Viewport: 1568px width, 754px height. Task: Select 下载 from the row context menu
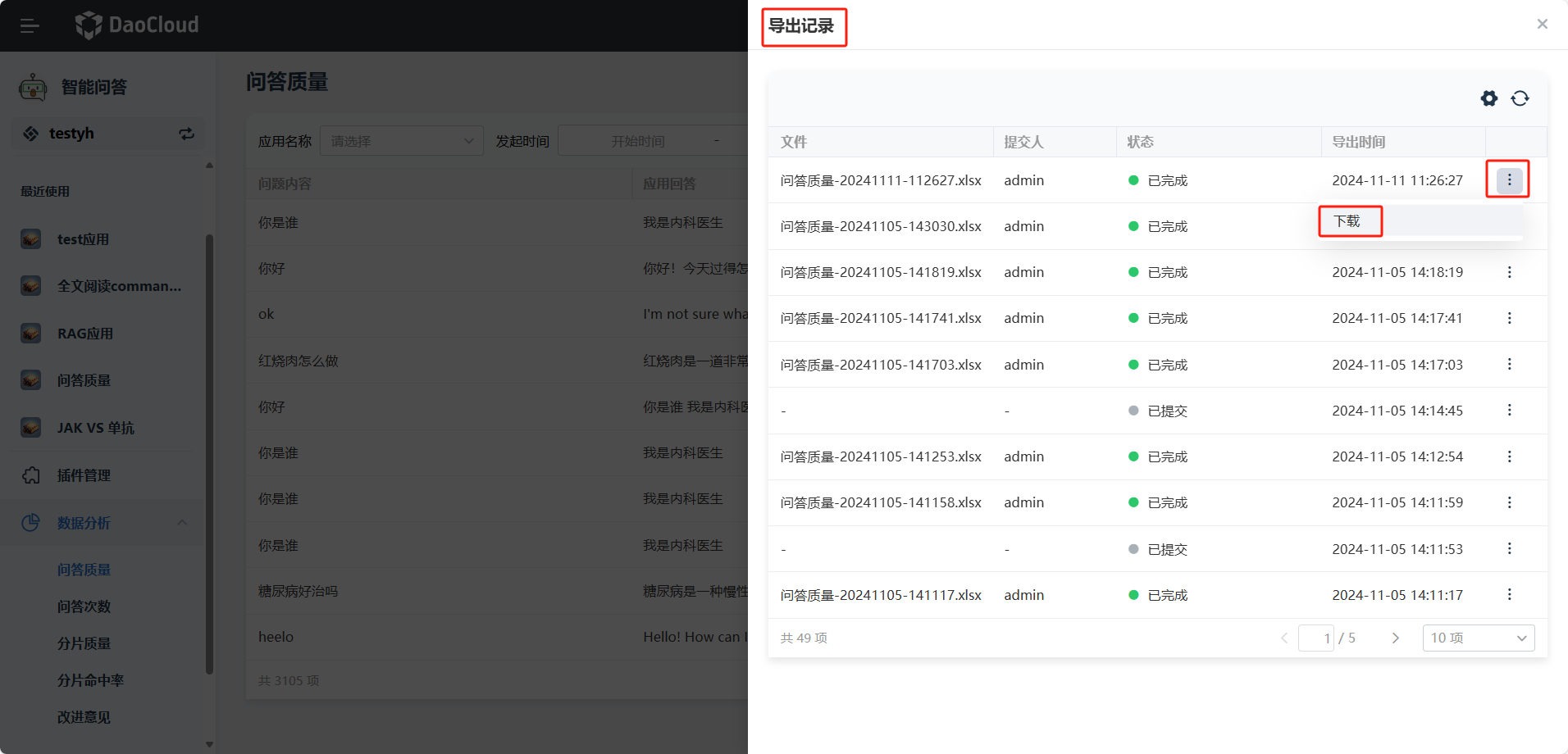tap(1347, 221)
